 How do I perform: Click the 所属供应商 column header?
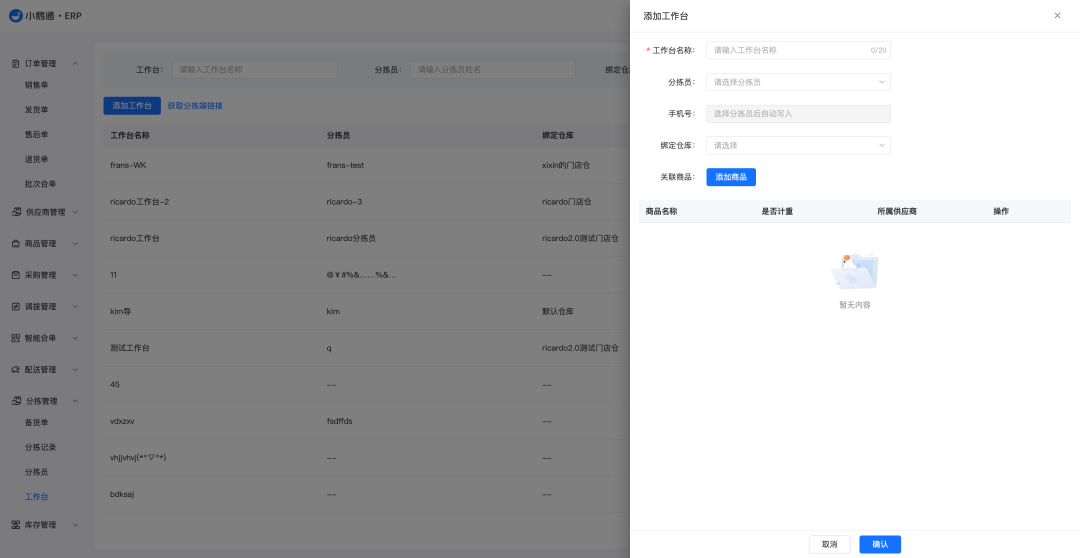[x=897, y=211]
